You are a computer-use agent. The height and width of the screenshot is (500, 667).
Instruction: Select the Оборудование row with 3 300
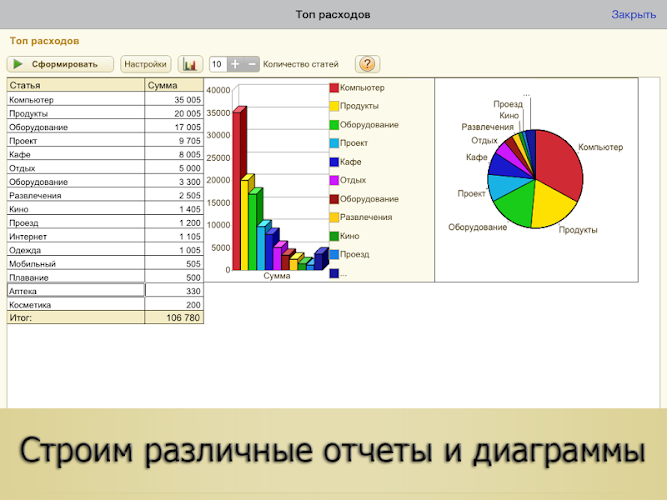pos(105,182)
